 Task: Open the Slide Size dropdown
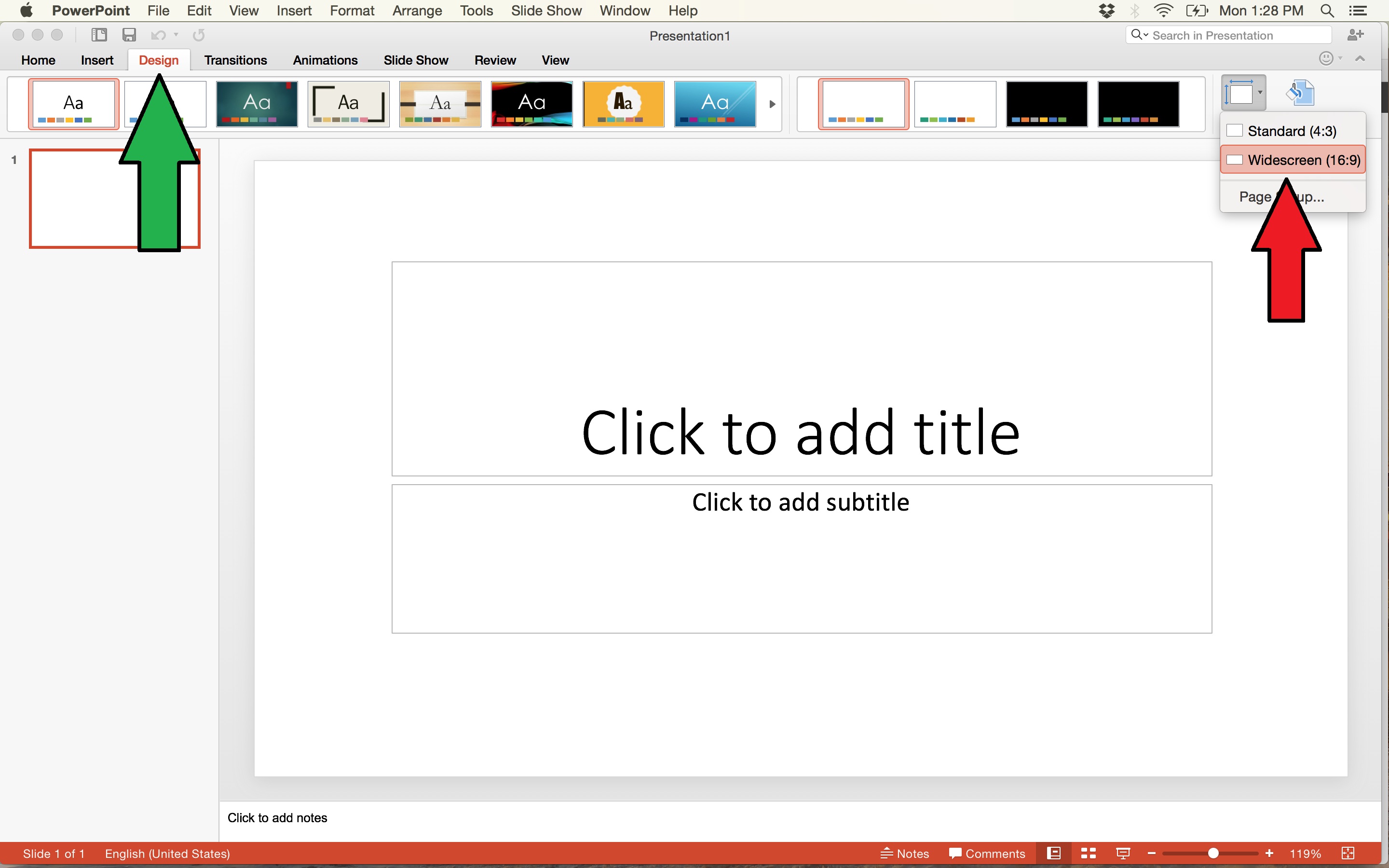(x=1243, y=93)
